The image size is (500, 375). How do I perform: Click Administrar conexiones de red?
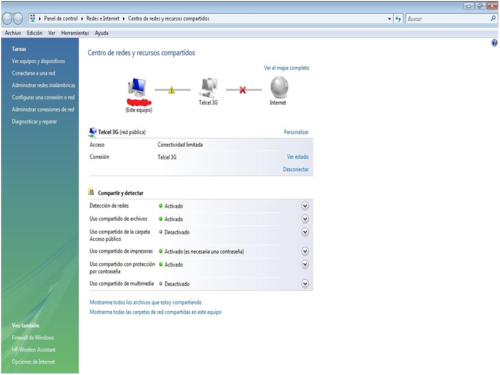pos(43,109)
